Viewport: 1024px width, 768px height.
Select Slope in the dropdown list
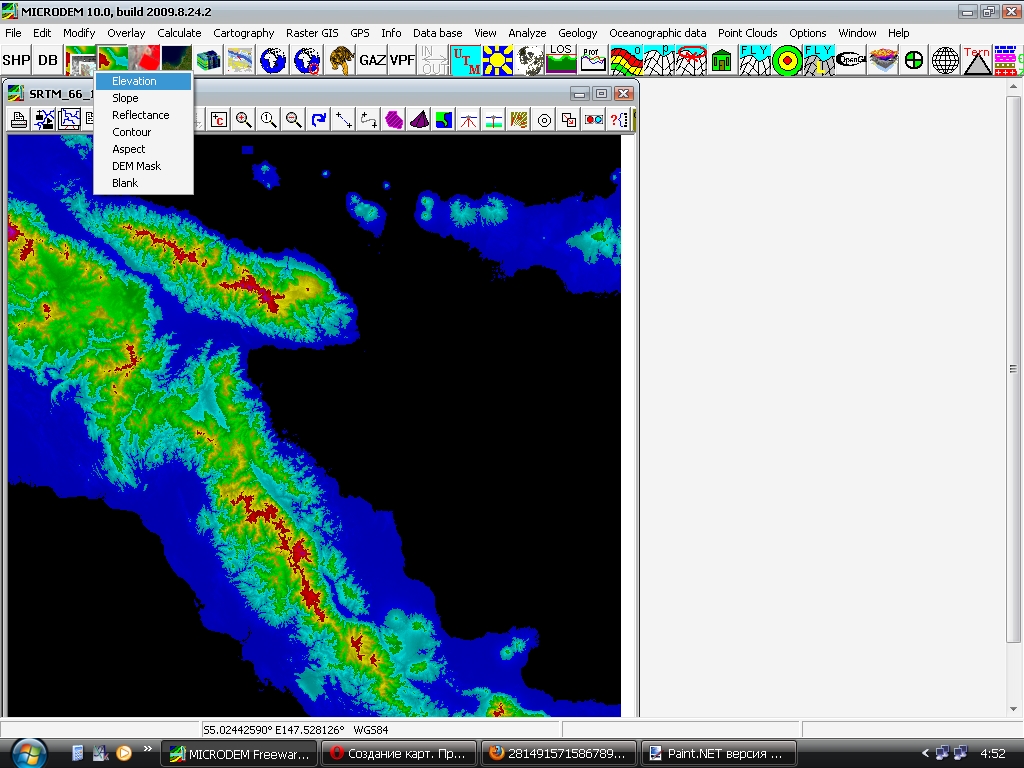[x=125, y=98]
